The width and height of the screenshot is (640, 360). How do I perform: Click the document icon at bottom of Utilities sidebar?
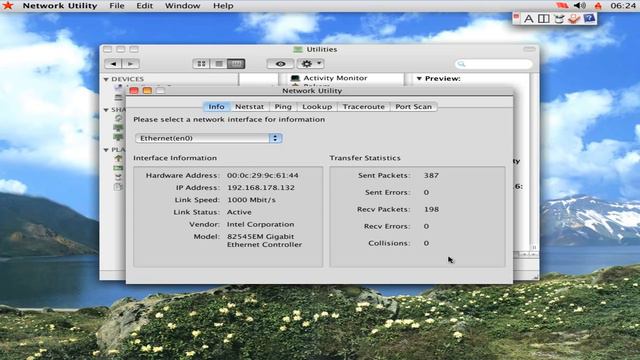[118, 187]
